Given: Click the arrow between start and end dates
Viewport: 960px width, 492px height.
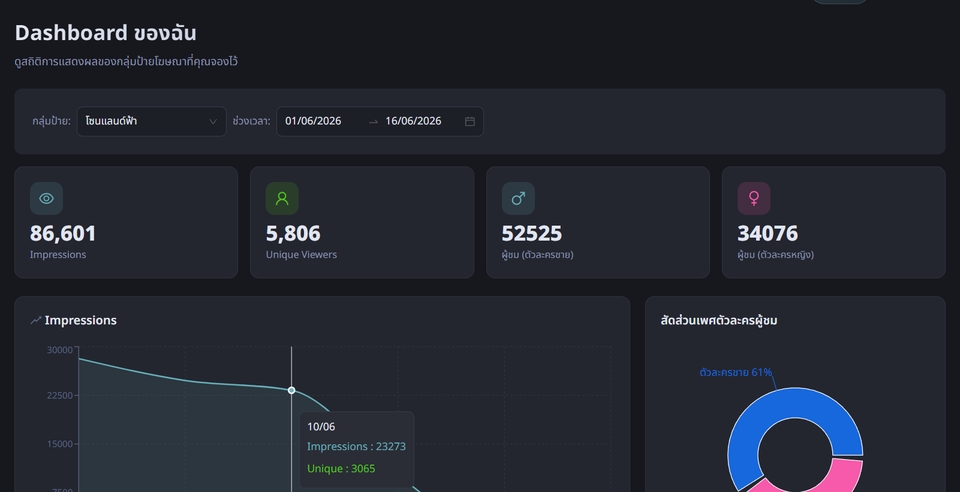Looking at the screenshot, I should (x=373, y=122).
